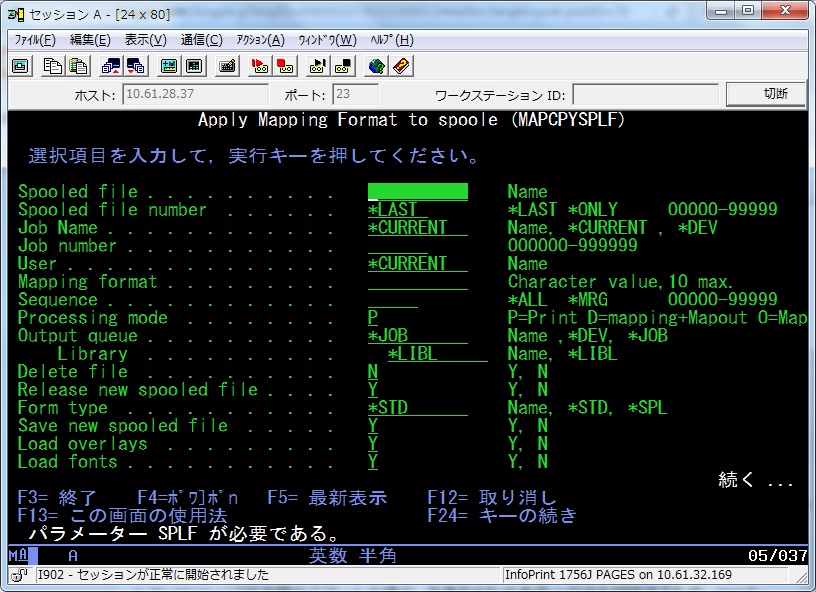Image resolution: width=816 pixels, height=592 pixels.
Task: Click the Form type *STD field
Action: (418, 408)
